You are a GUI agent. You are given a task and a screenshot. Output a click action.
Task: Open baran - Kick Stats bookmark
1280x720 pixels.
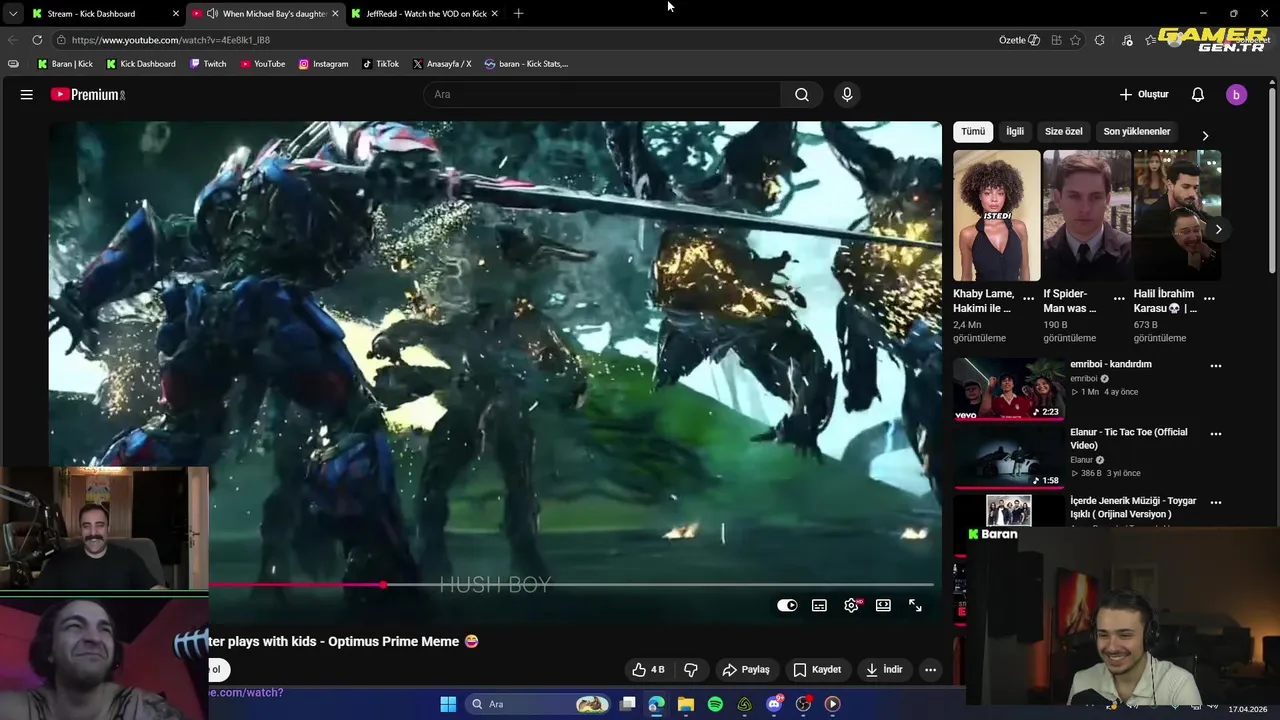coord(526,64)
